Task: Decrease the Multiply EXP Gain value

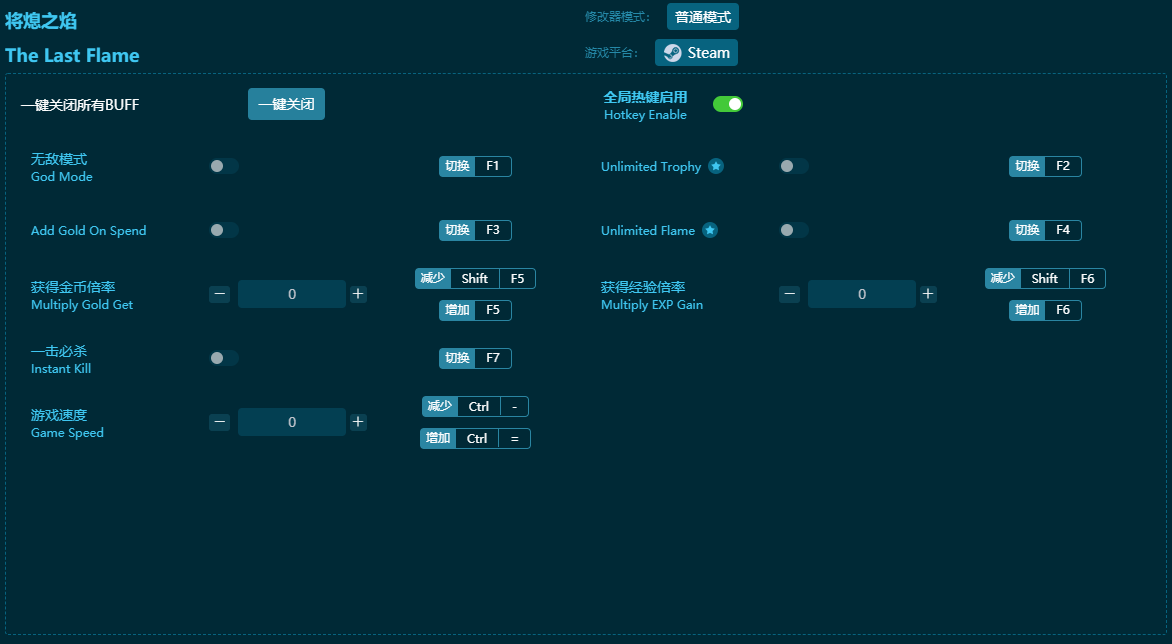Action: coord(790,294)
